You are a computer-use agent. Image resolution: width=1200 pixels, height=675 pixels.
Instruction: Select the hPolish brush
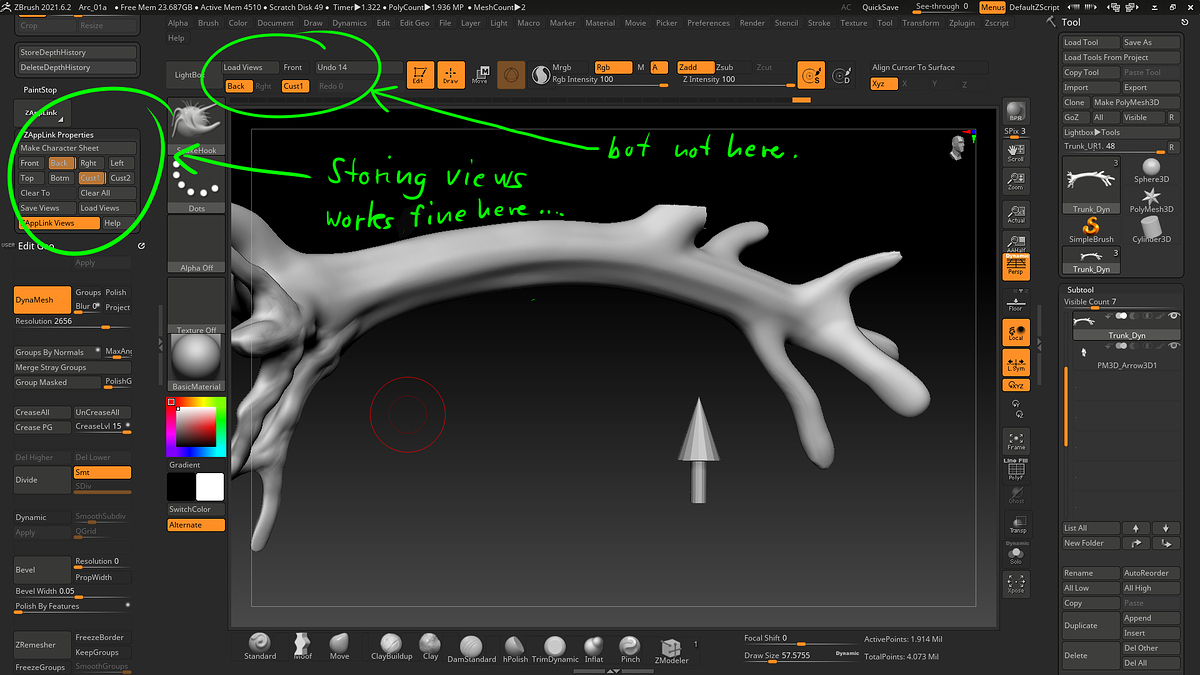(515, 647)
